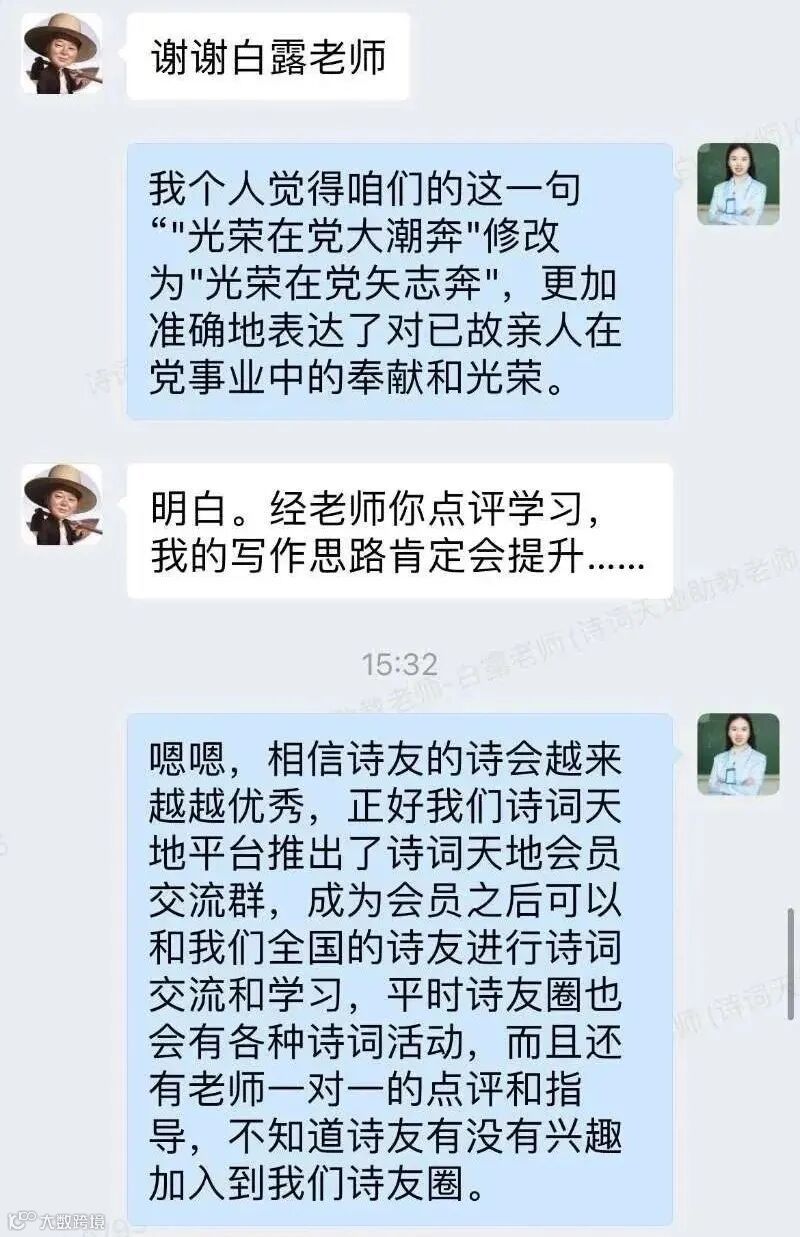This screenshot has width=800, height=1237.
Task: Open teacher avatar beside "嗯嗯，相信诗友" message
Action: pos(738,754)
